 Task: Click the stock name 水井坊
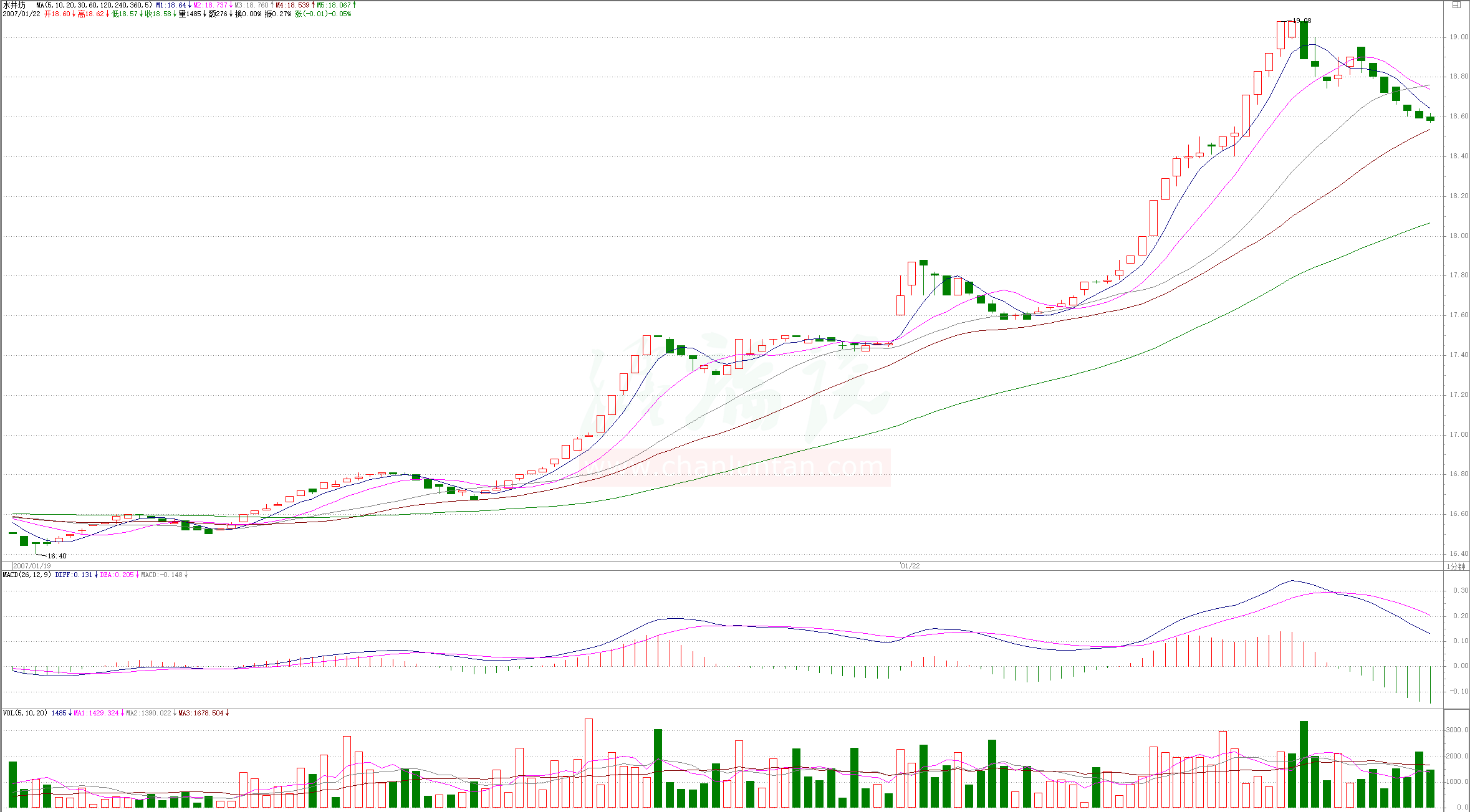(14, 5)
